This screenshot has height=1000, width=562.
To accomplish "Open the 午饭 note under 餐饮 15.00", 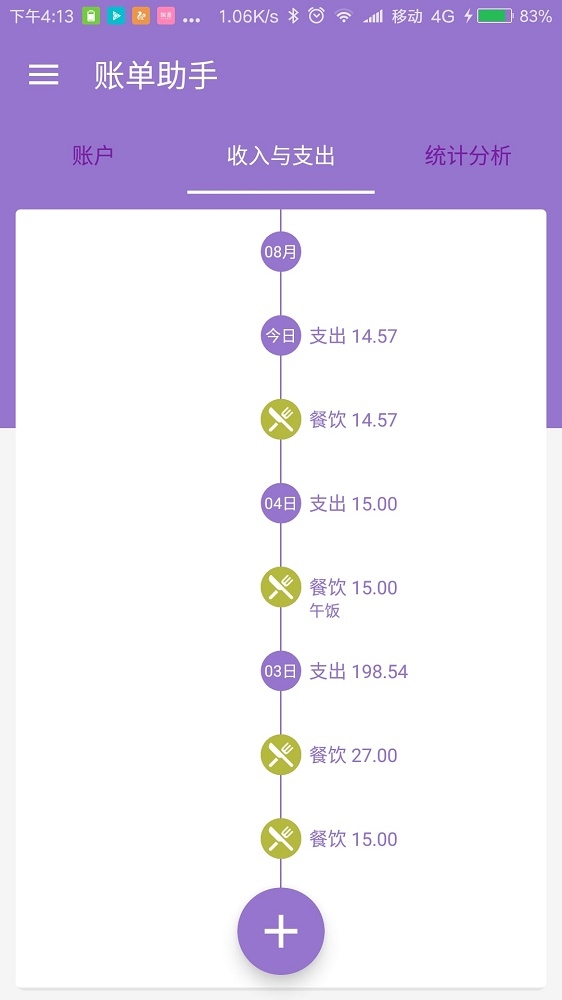I will coord(325,611).
